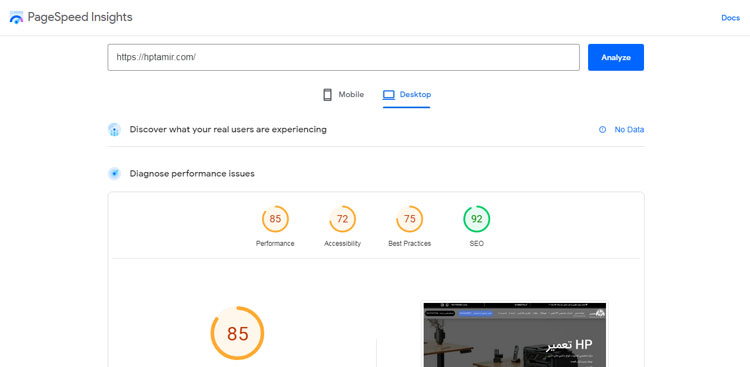
Task: Click the Diagnose performance issues icon
Action: [114, 174]
